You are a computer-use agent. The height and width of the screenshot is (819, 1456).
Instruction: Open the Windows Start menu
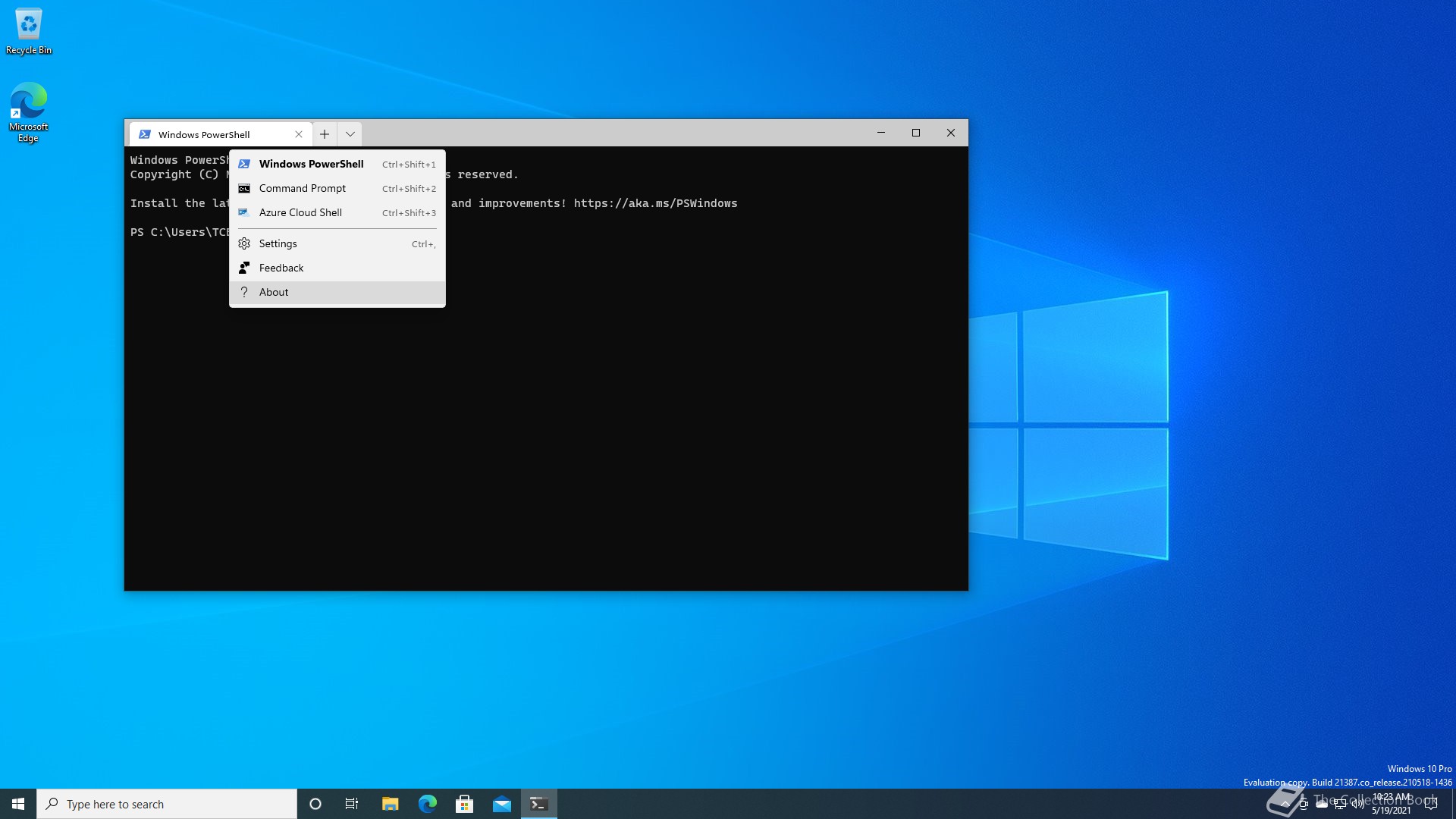pos(18,804)
